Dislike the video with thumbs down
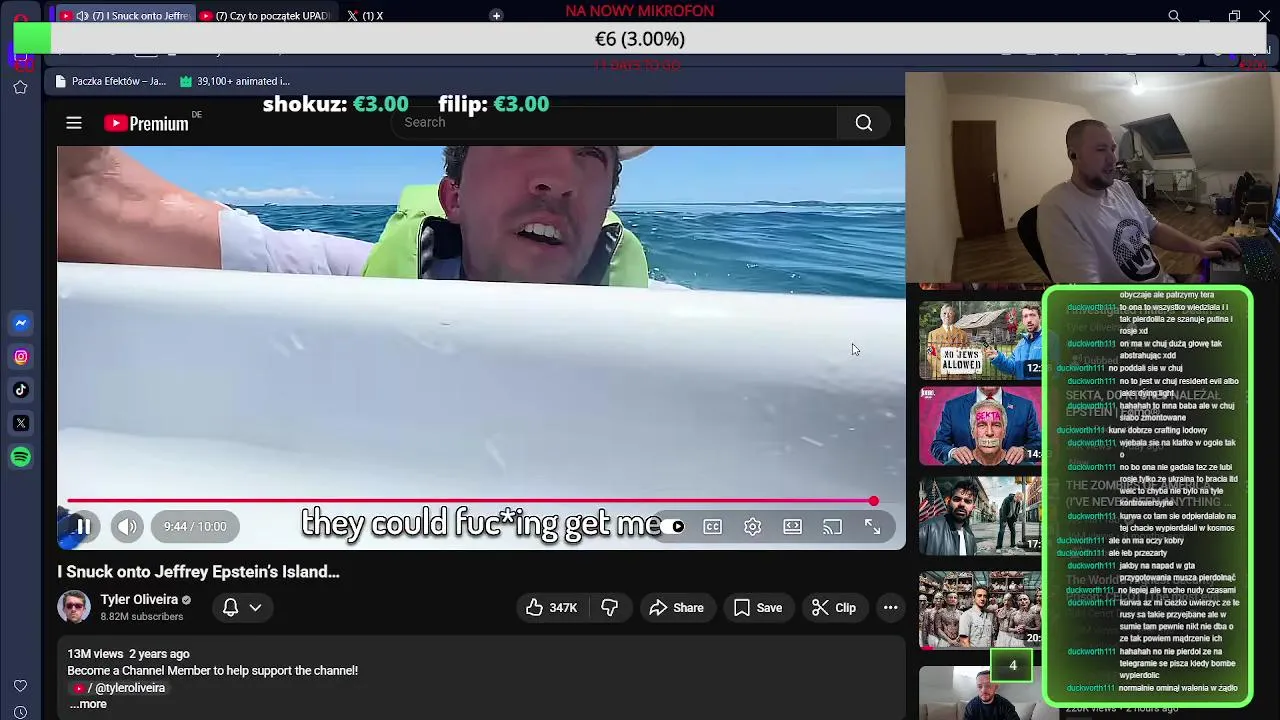1280x720 pixels. [610, 607]
